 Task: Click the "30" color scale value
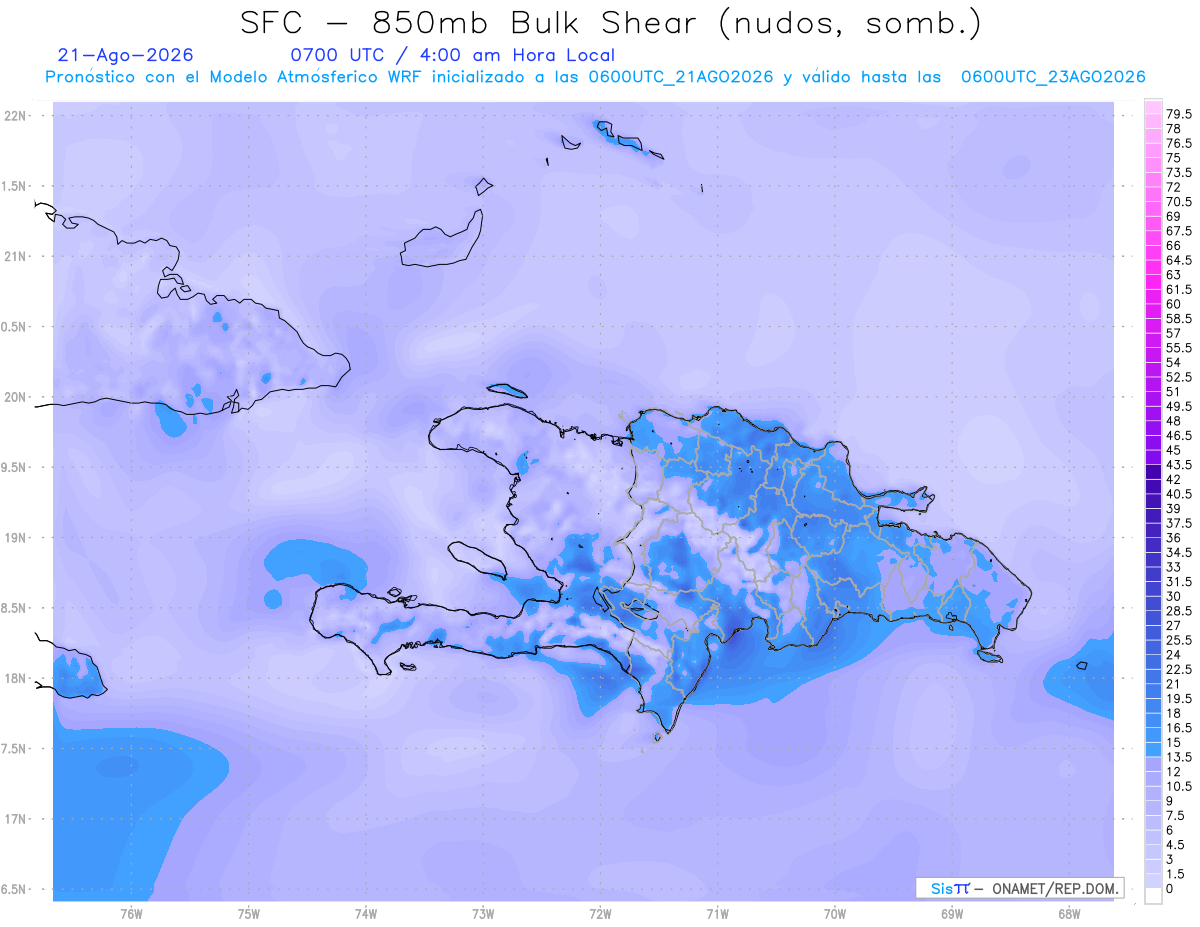coord(1173,596)
